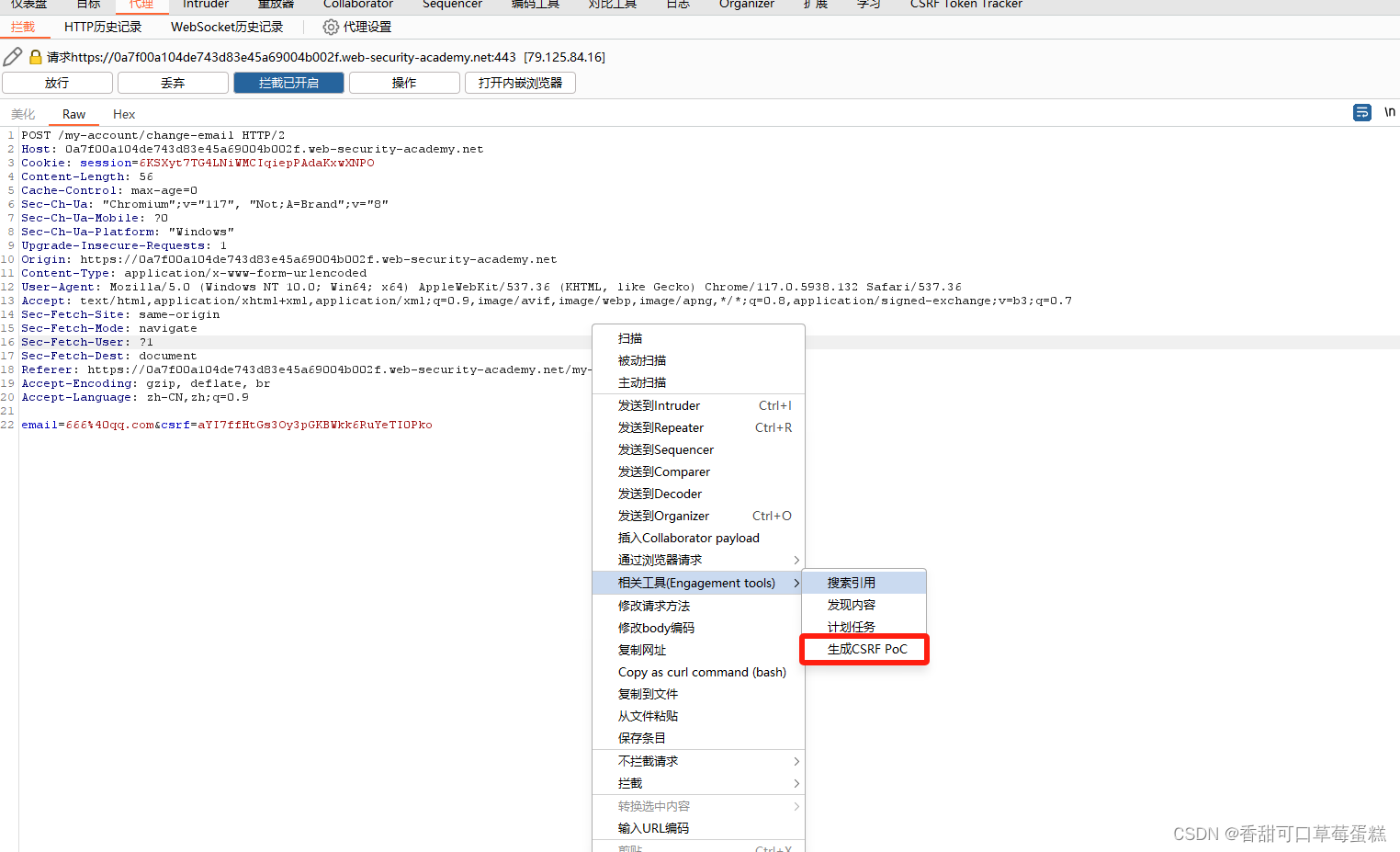This screenshot has height=852, width=1400.
Task: Click the Host header line
Action: pos(253,149)
